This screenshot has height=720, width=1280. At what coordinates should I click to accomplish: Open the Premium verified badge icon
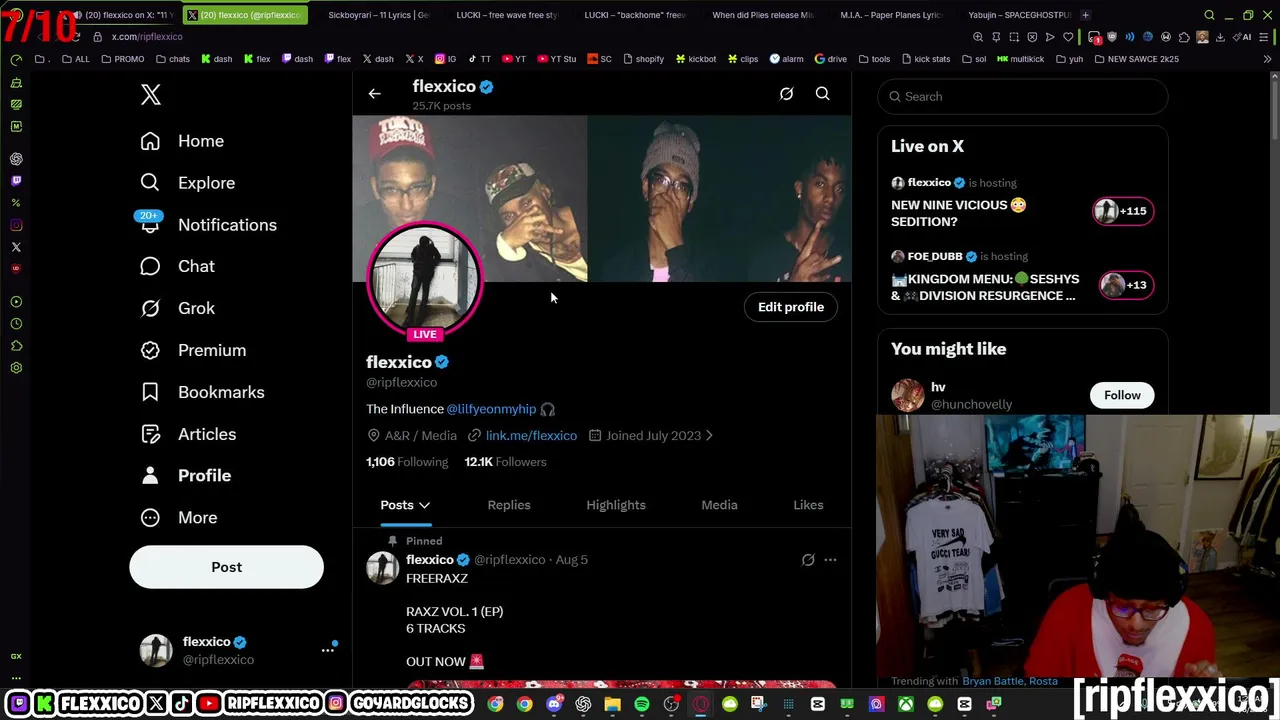click(x=150, y=350)
